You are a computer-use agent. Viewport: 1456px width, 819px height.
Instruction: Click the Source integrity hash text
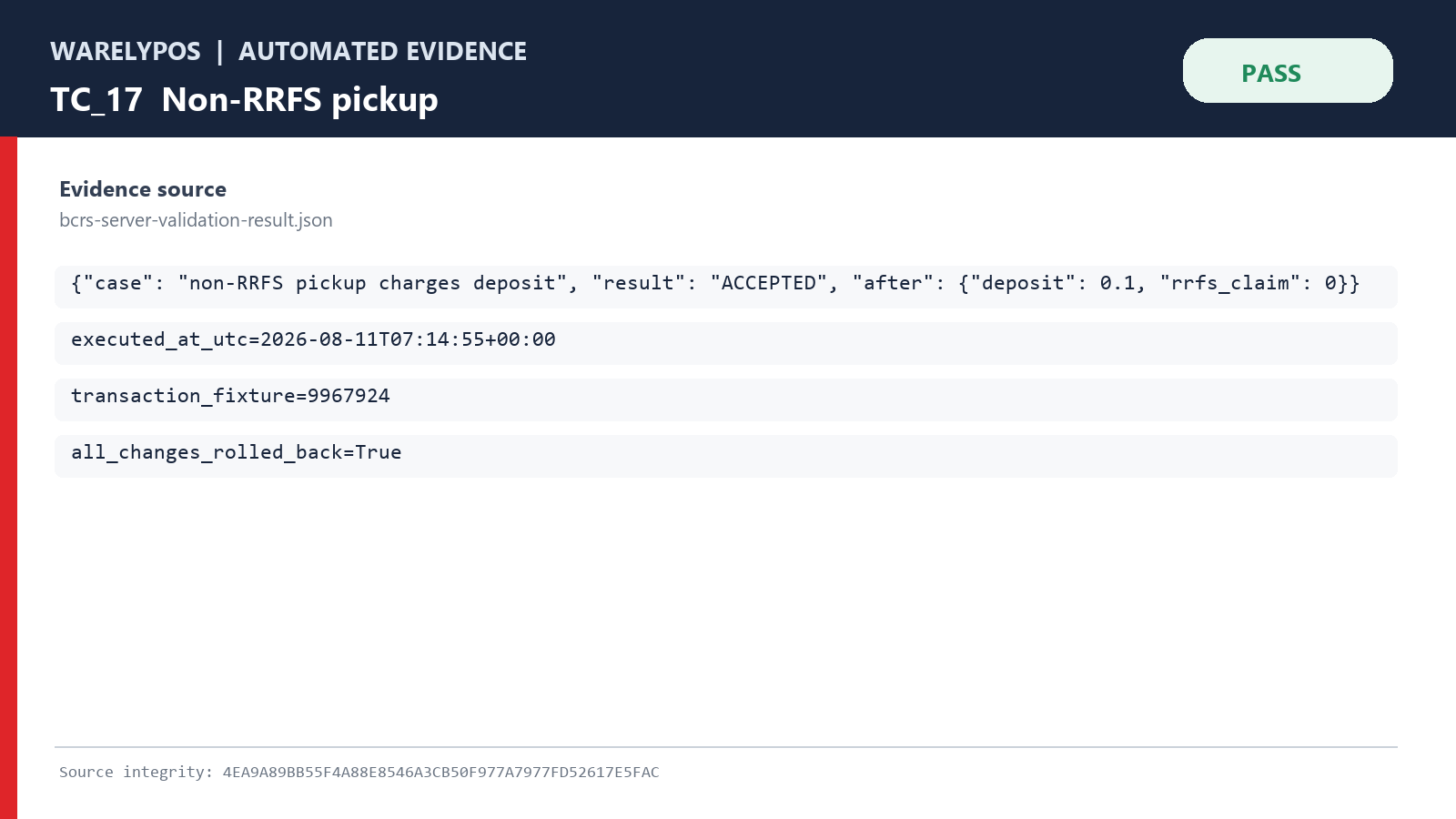coord(359,772)
